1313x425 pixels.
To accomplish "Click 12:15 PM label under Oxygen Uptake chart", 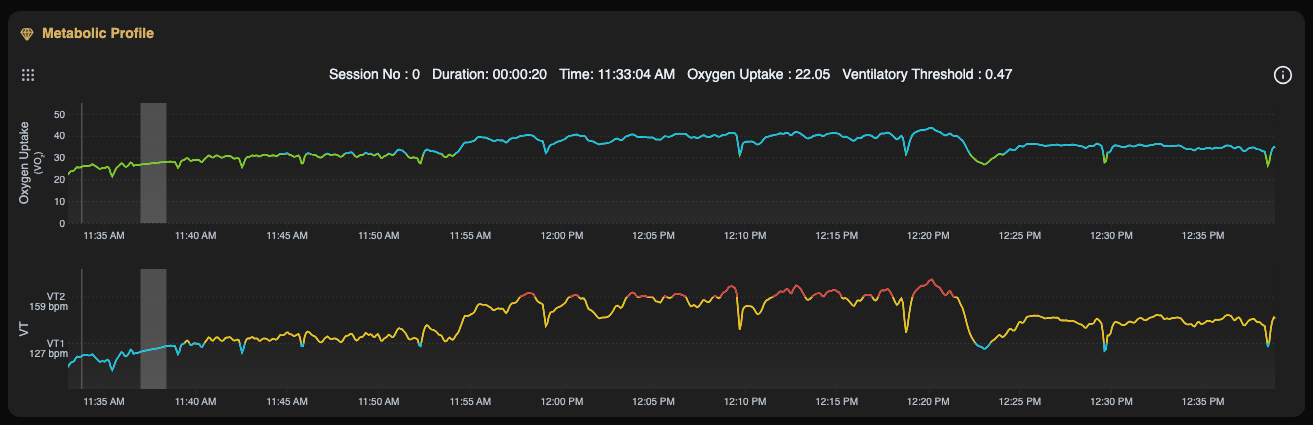I will [x=836, y=236].
